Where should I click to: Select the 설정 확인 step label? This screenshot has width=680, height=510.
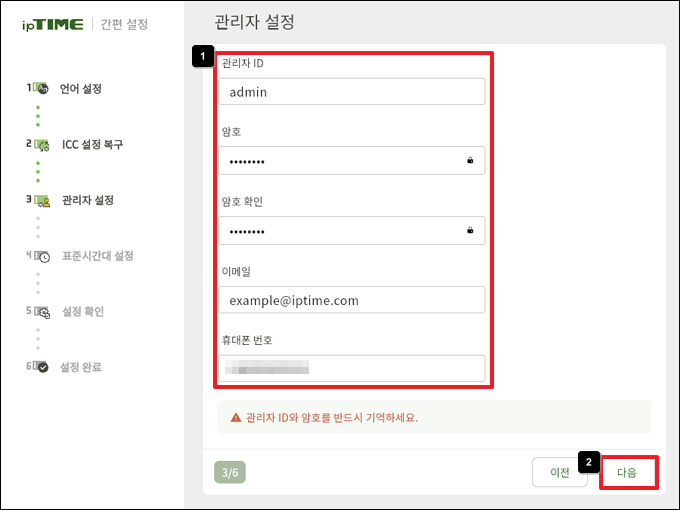[x=82, y=311]
